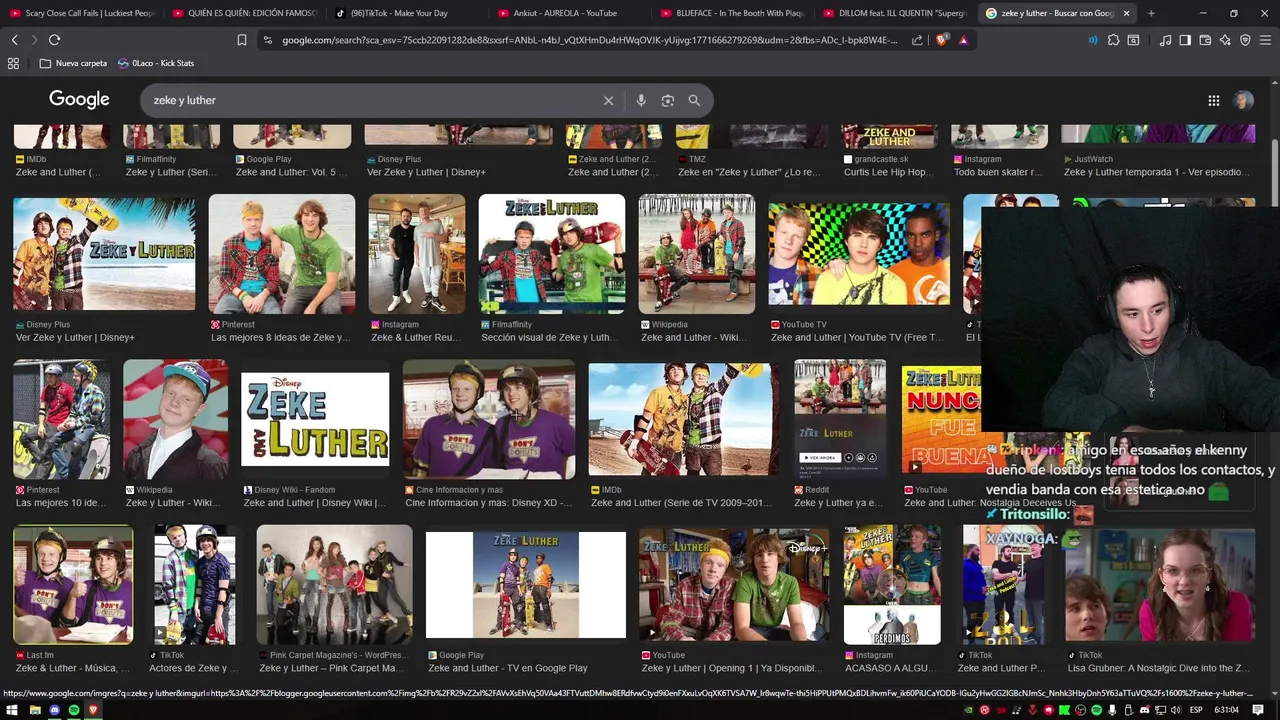
Task: Open the Google account avatar
Action: [x=1243, y=100]
